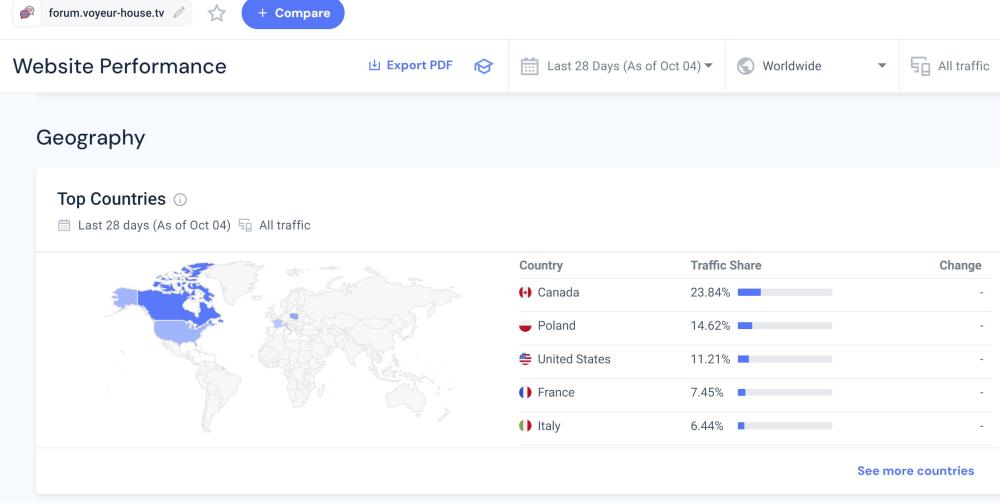Click the devices icon beside All traffic

(920, 66)
